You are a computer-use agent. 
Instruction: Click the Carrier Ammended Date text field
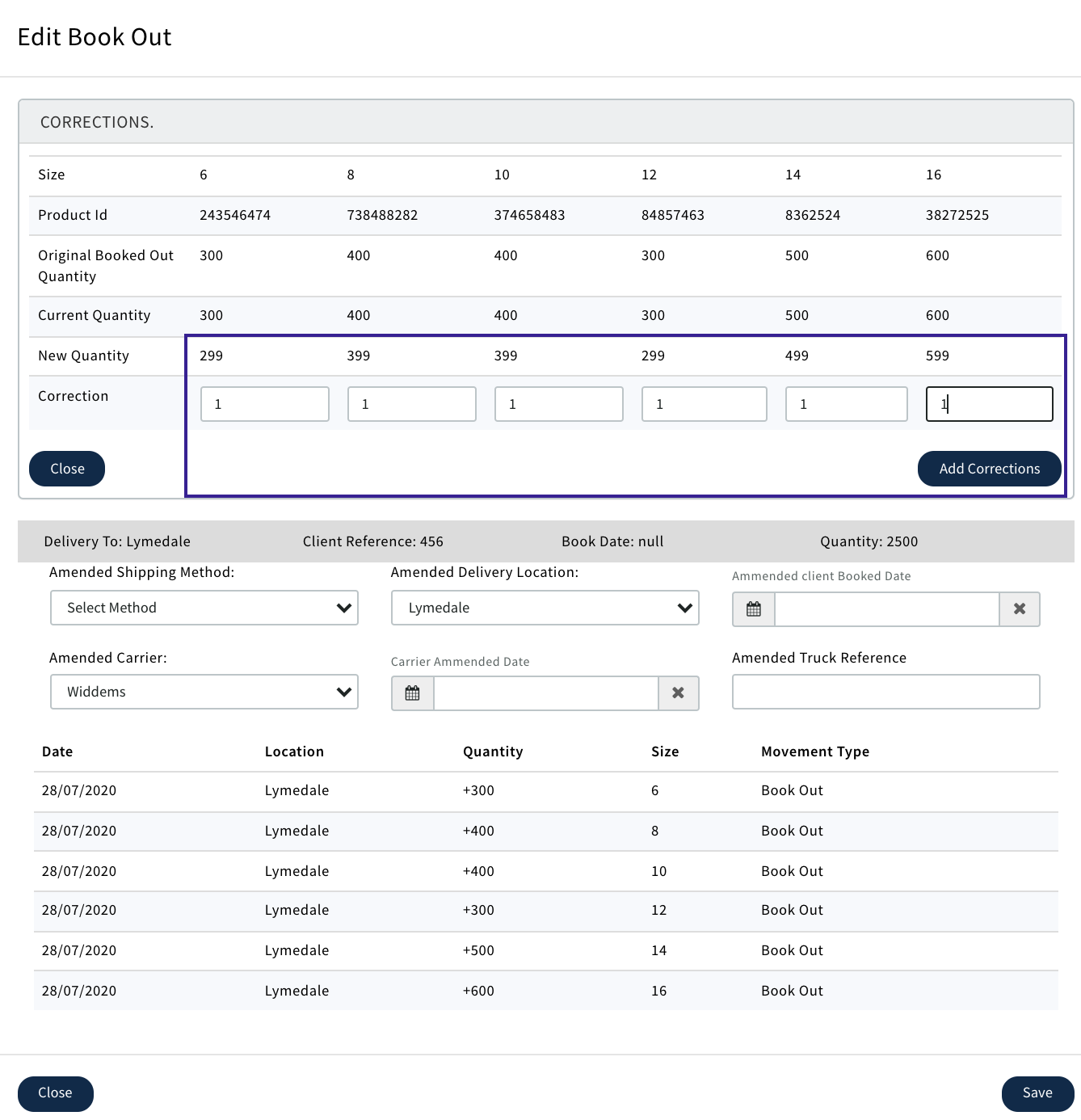point(546,693)
